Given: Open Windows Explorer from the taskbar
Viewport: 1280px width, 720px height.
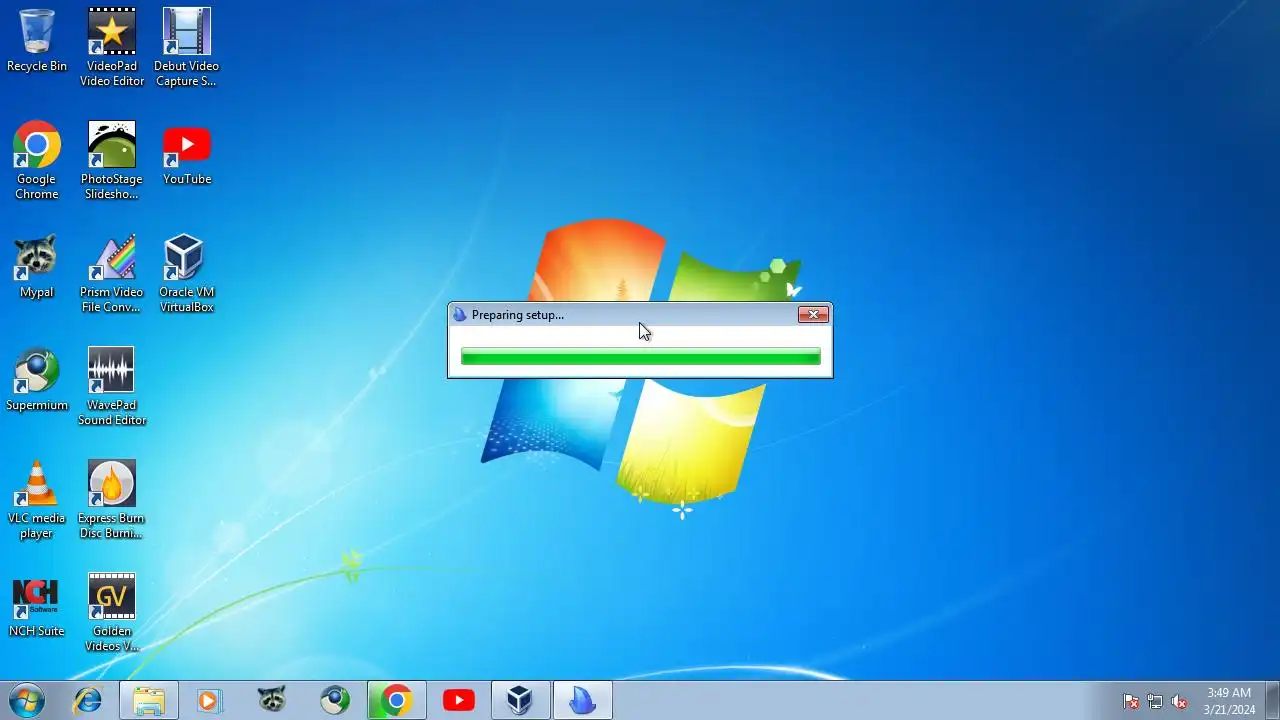Looking at the screenshot, I should [x=149, y=701].
